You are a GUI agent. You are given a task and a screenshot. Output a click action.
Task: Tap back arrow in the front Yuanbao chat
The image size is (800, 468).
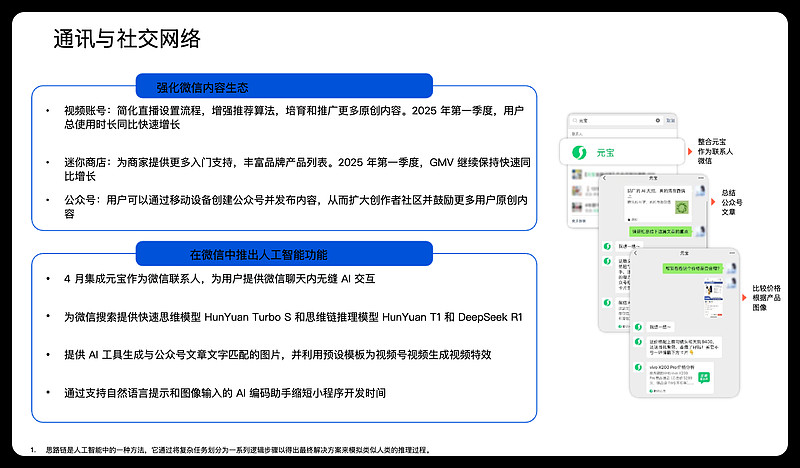point(636,253)
